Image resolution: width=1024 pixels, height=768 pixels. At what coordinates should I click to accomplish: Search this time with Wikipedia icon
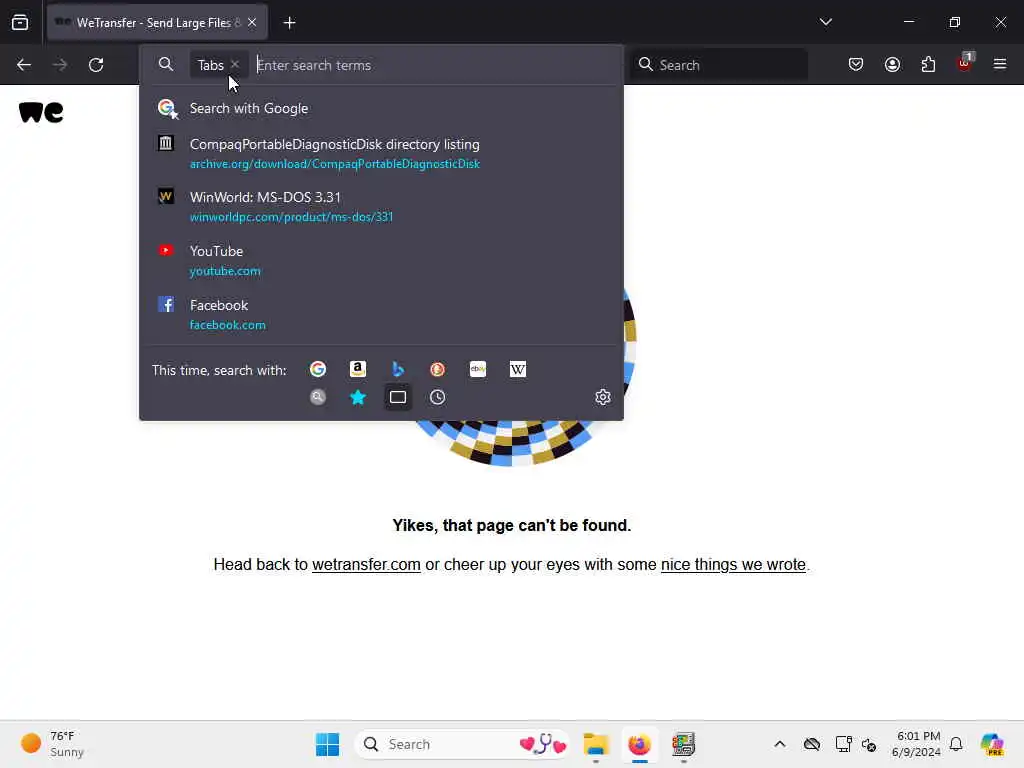[518, 370]
